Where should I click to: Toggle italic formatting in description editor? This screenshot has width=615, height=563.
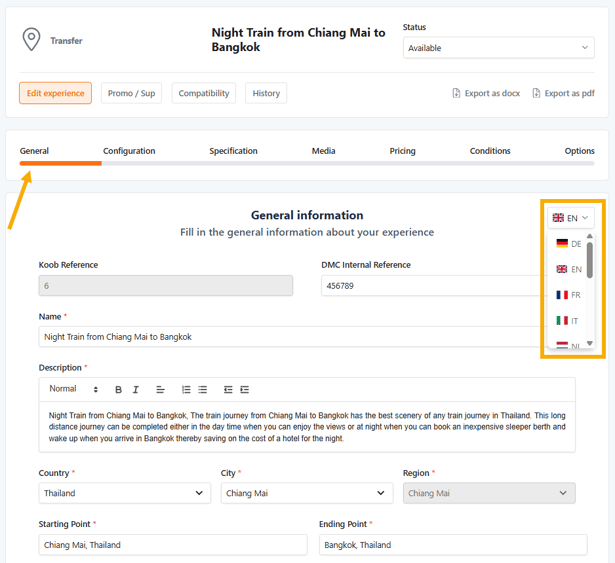coord(136,390)
